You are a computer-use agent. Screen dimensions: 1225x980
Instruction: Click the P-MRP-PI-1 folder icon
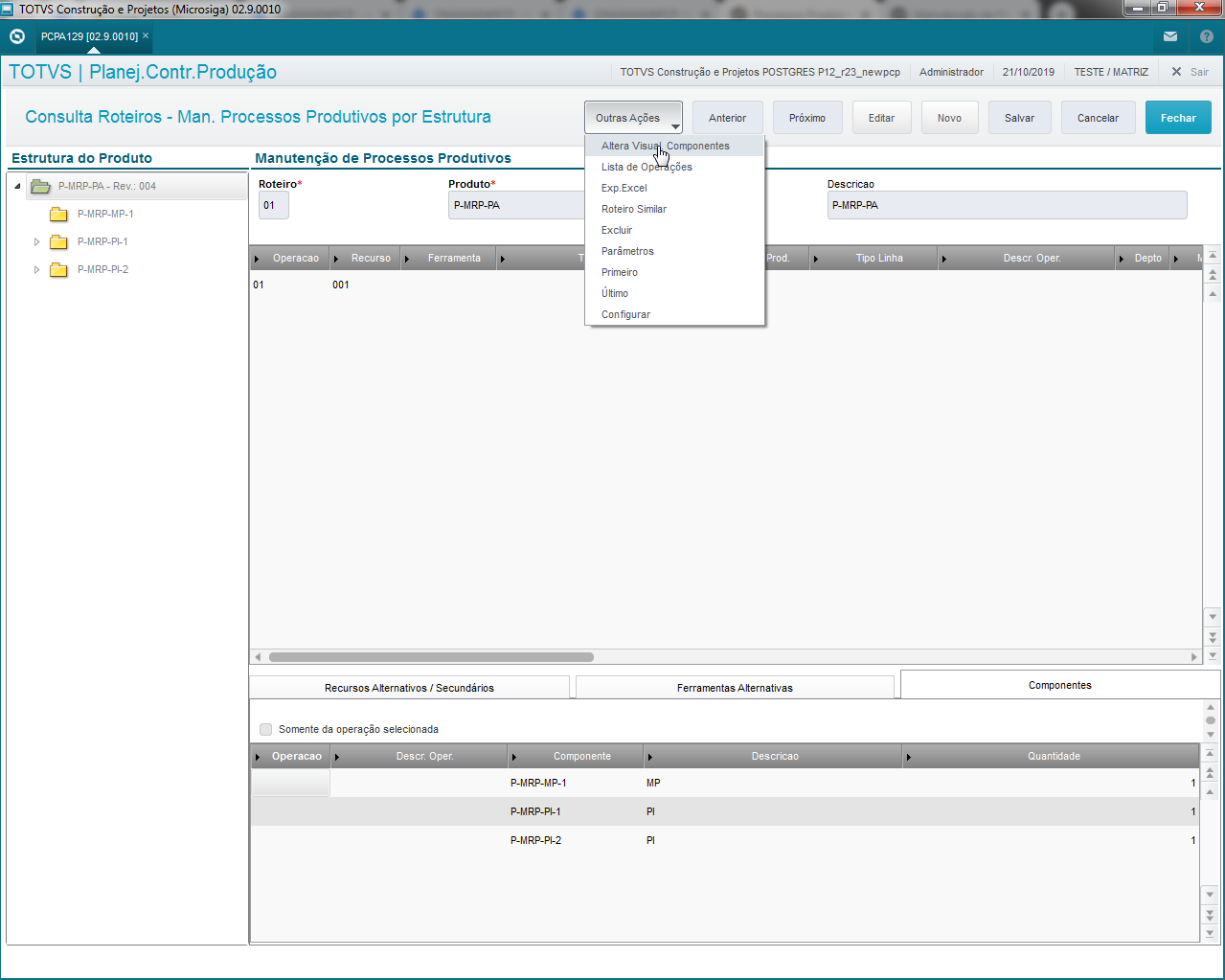pyautogui.click(x=58, y=241)
